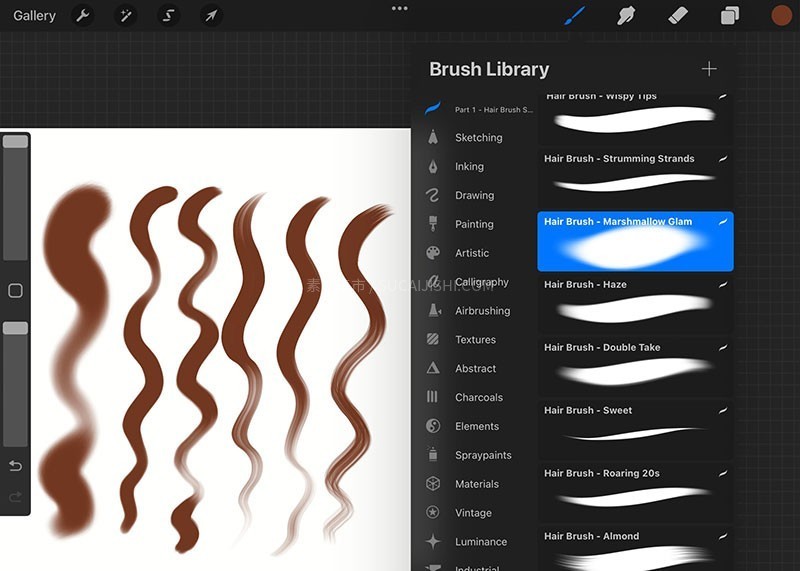Open the Abstract brush set
Screen dimensions: 800x571
[x=476, y=368]
